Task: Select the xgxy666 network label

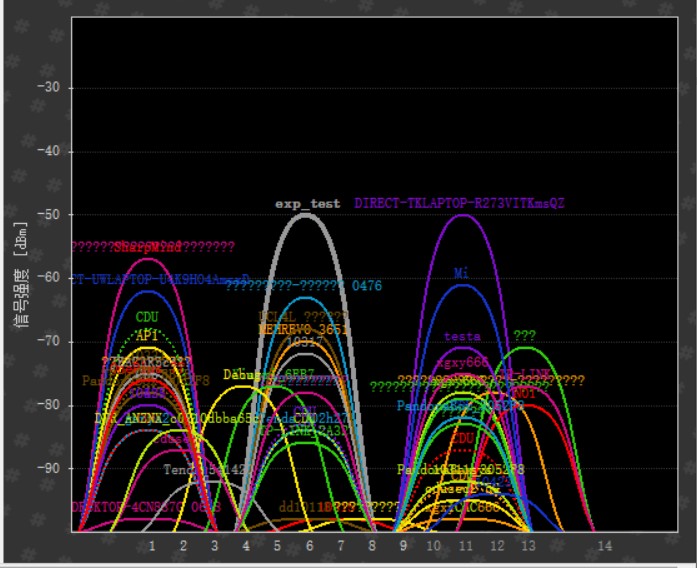Action: coord(462,362)
